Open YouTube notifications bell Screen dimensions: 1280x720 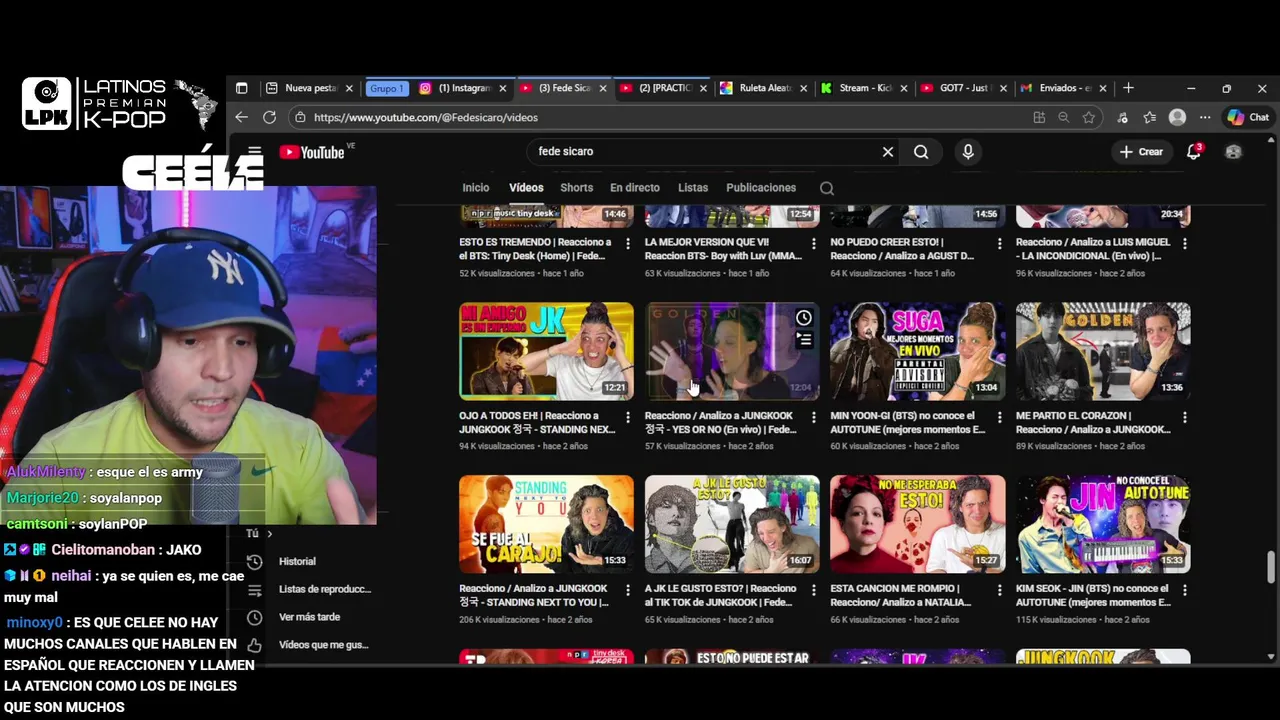tap(1193, 152)
